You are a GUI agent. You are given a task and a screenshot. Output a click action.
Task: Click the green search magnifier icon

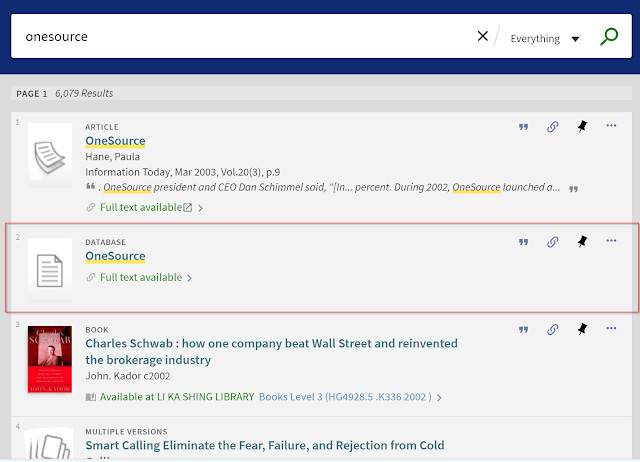tap(609, 37)
